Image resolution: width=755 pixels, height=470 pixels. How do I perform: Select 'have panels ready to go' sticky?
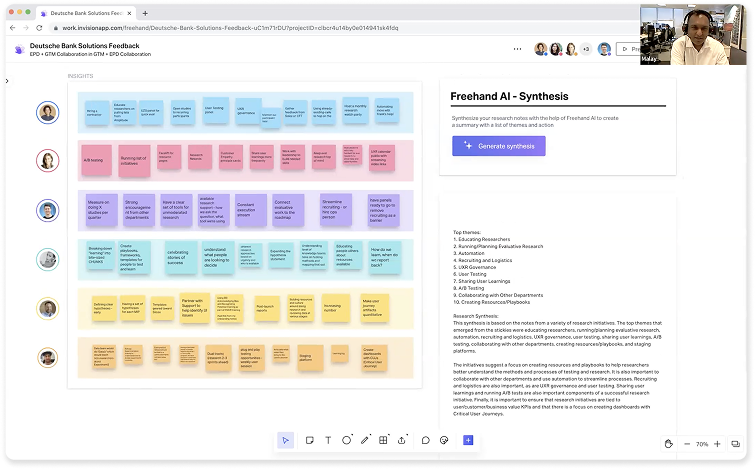click(384, 210)
